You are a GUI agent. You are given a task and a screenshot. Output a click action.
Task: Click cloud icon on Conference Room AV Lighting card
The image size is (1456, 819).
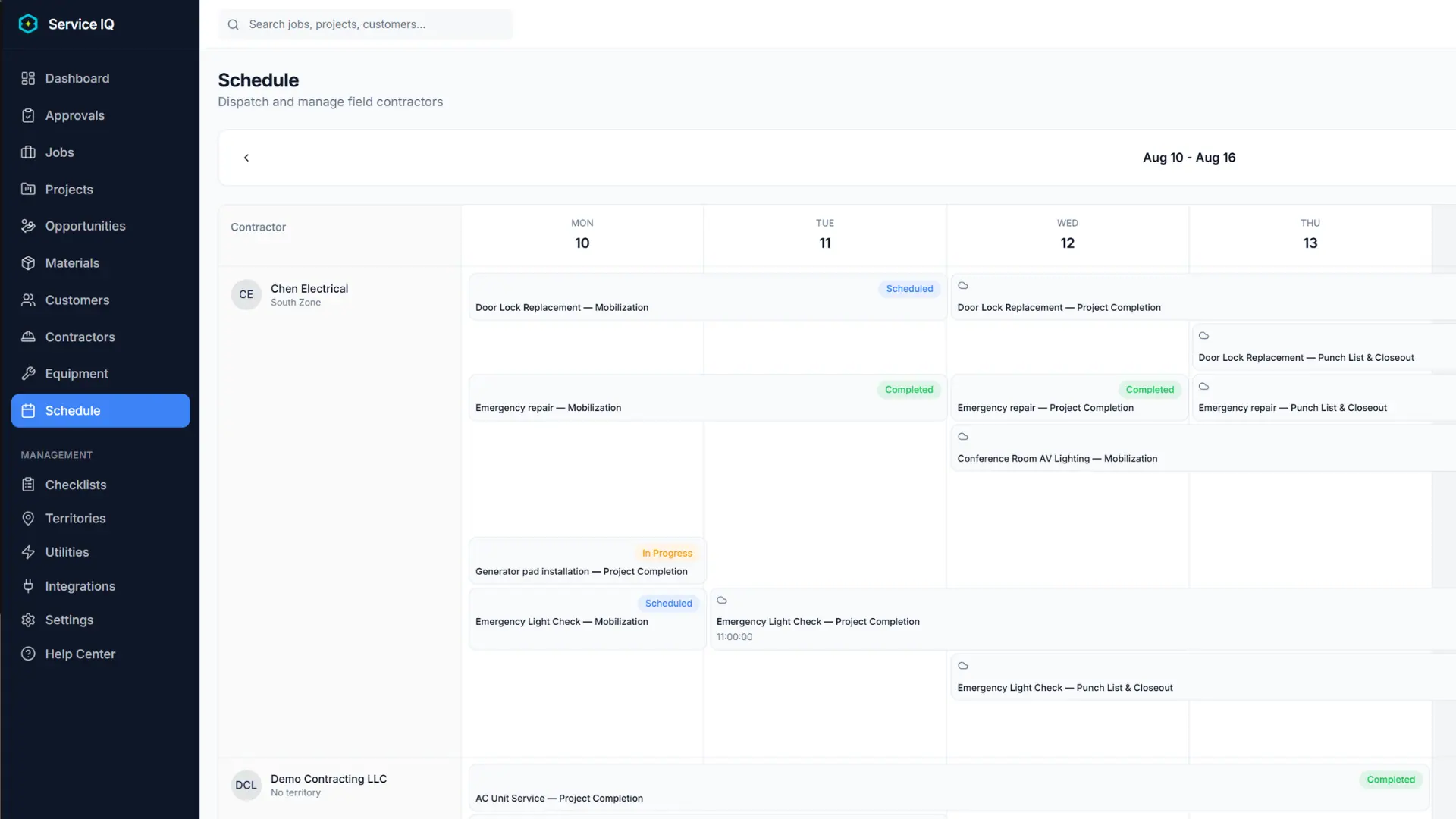(963, 437)
